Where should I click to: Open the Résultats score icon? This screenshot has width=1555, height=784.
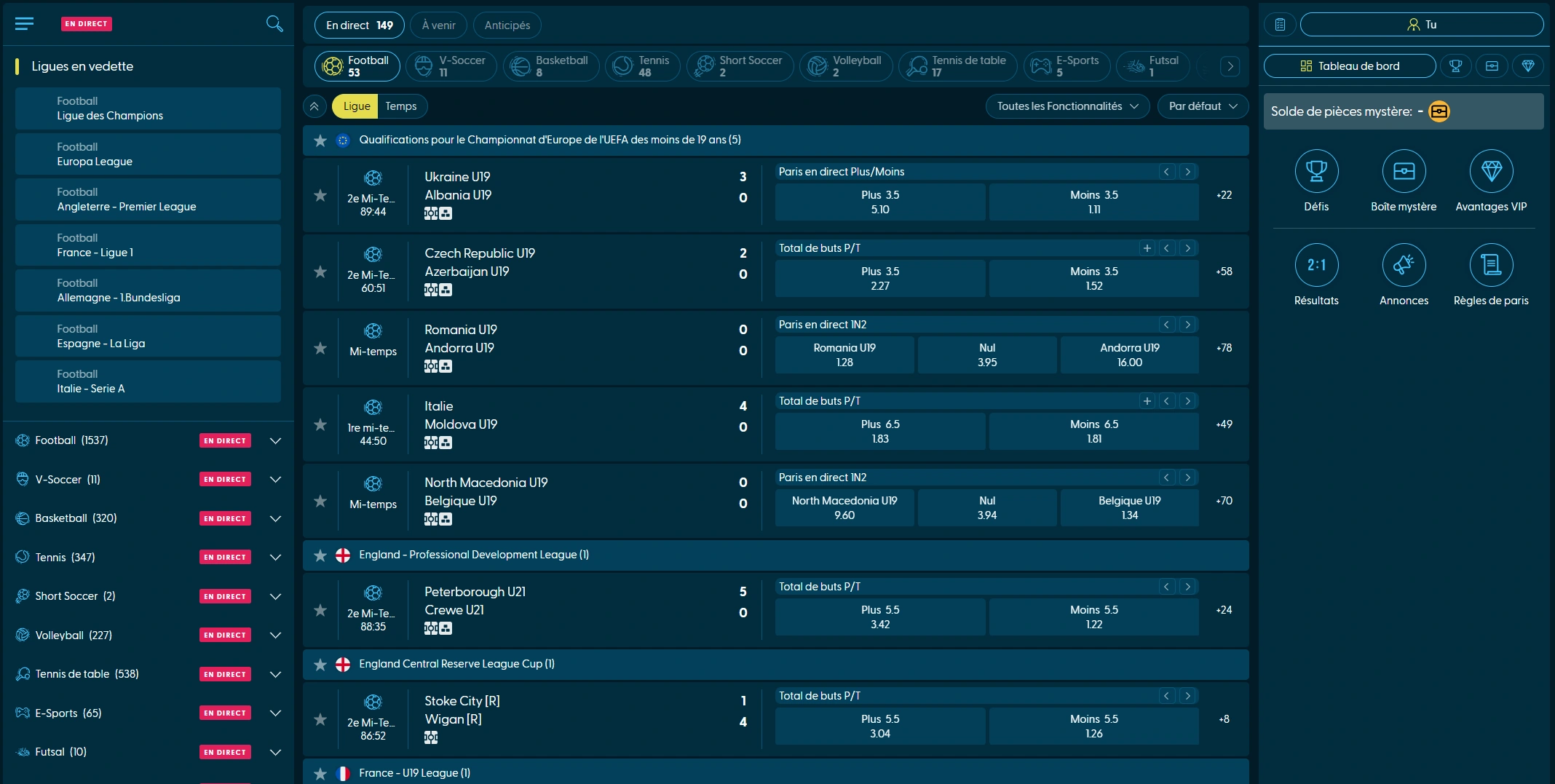point(1316,266)
